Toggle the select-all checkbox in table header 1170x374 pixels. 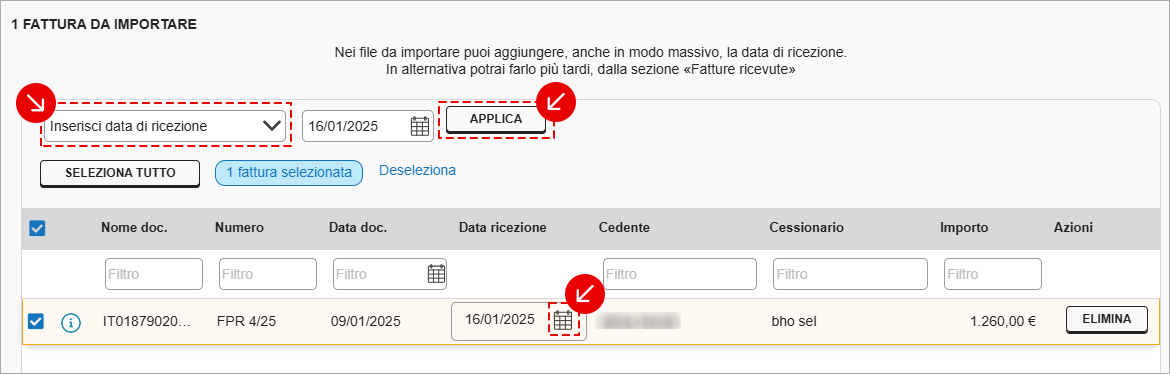pyautogui.click(x=37, y=228)
